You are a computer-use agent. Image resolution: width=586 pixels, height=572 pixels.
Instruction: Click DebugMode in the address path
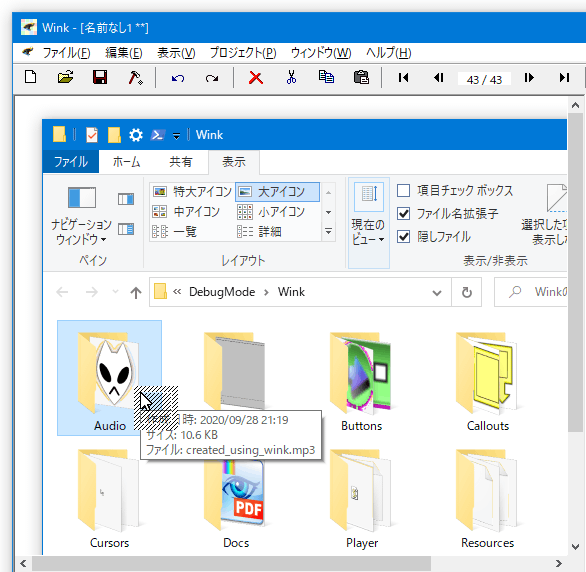point(222,292)
